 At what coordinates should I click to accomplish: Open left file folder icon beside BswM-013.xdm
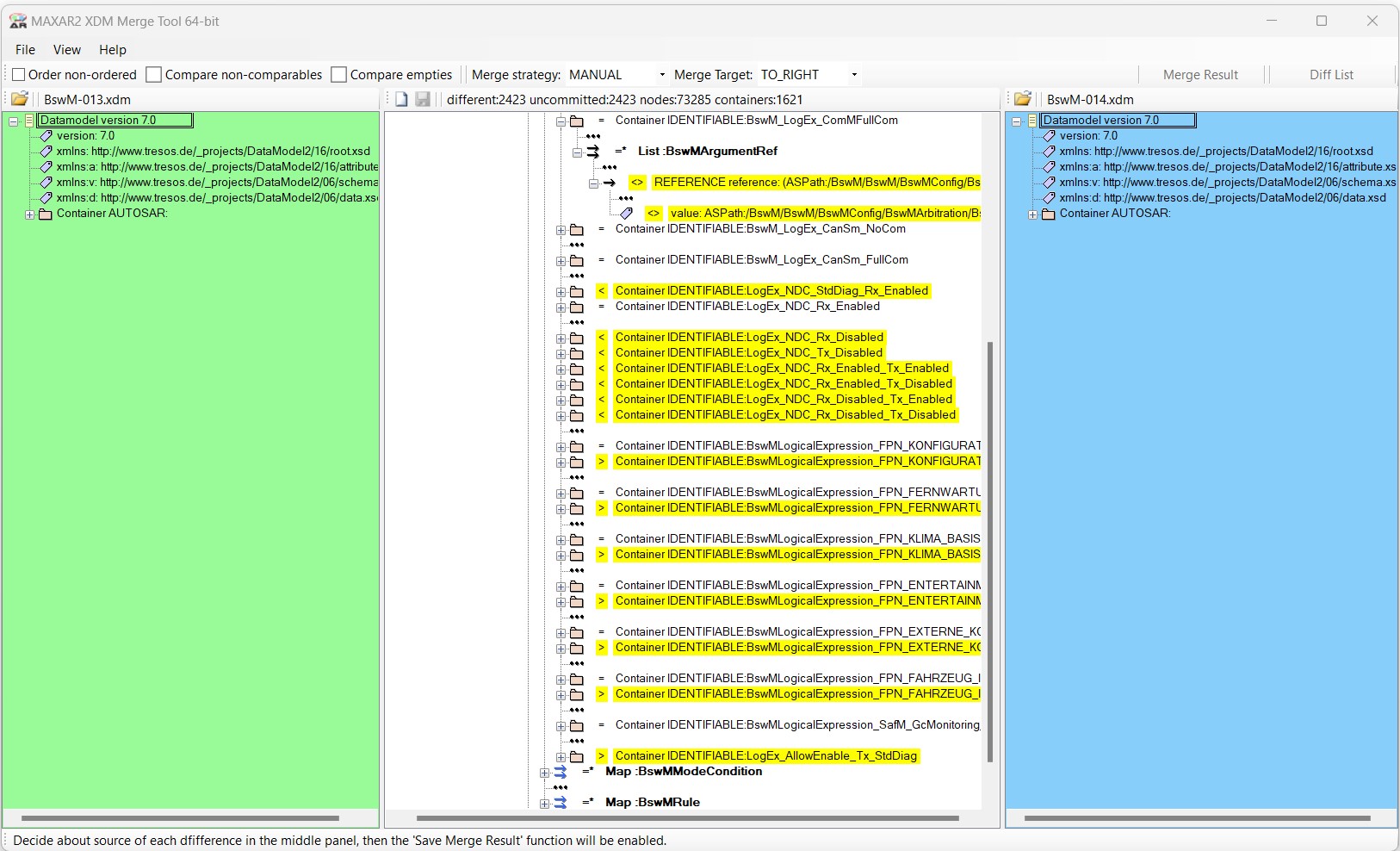tap(20, 99)
